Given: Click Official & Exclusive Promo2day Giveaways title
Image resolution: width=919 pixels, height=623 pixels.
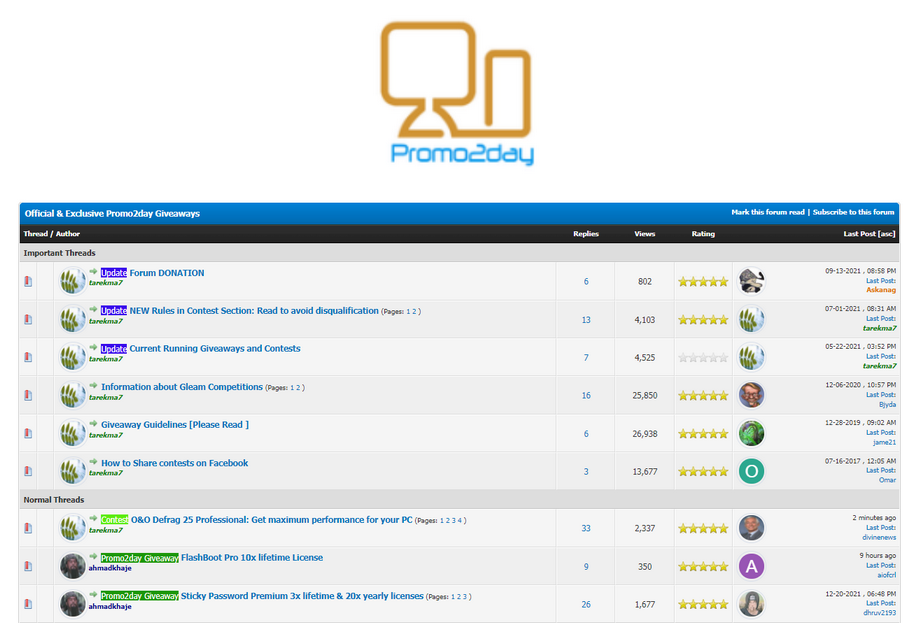Looking at the screenshot, I should click(112, 213).
